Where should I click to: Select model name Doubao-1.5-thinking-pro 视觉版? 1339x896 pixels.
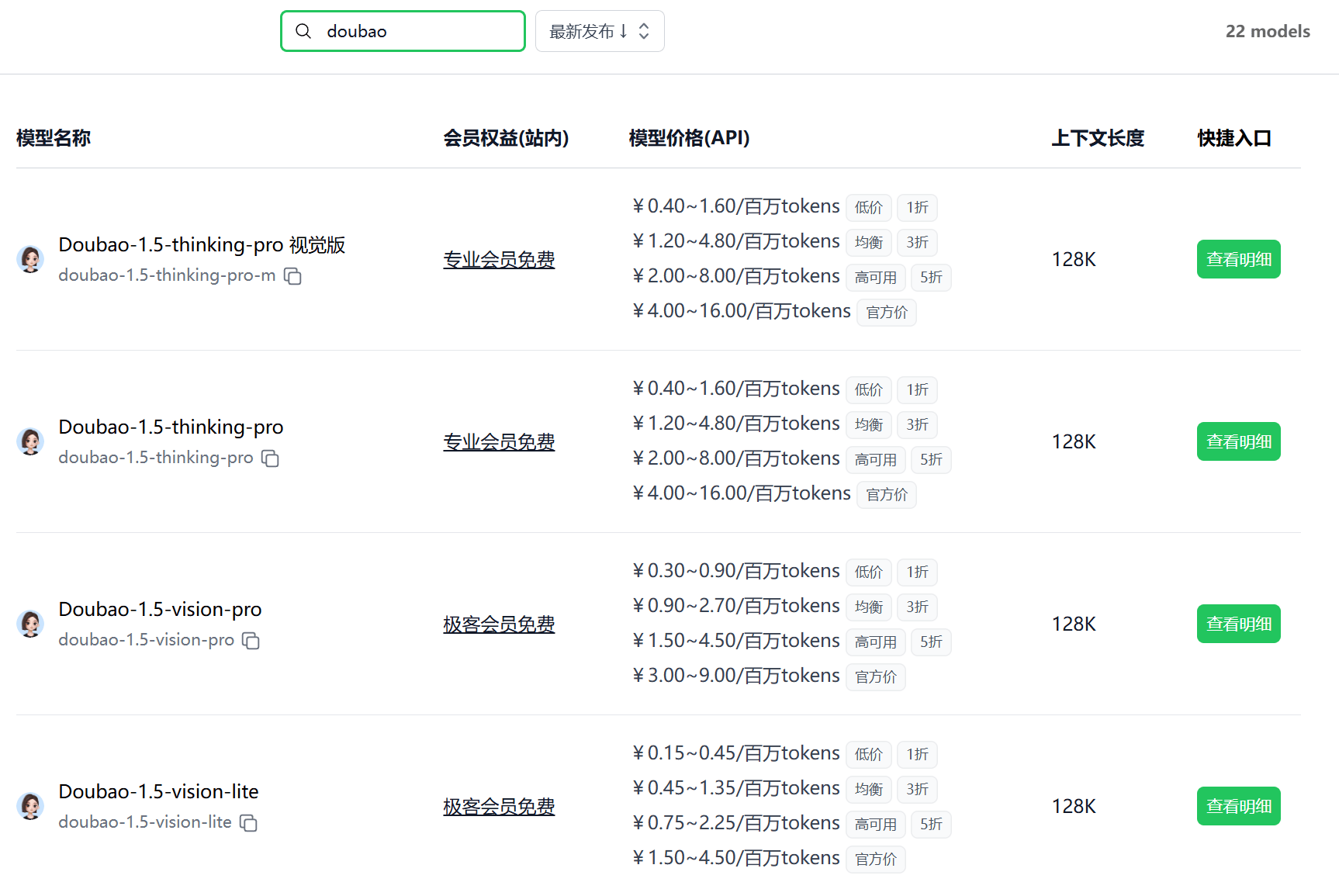202,244
